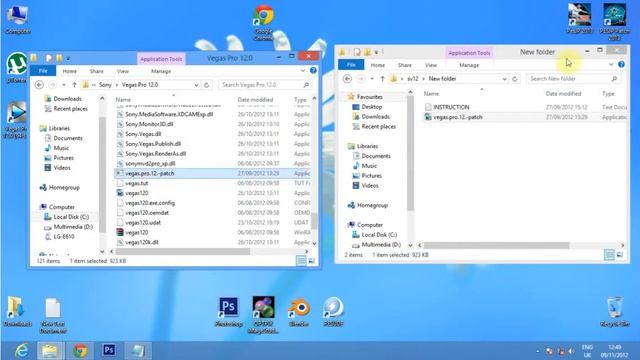Go up one level in New folder window

382,79
